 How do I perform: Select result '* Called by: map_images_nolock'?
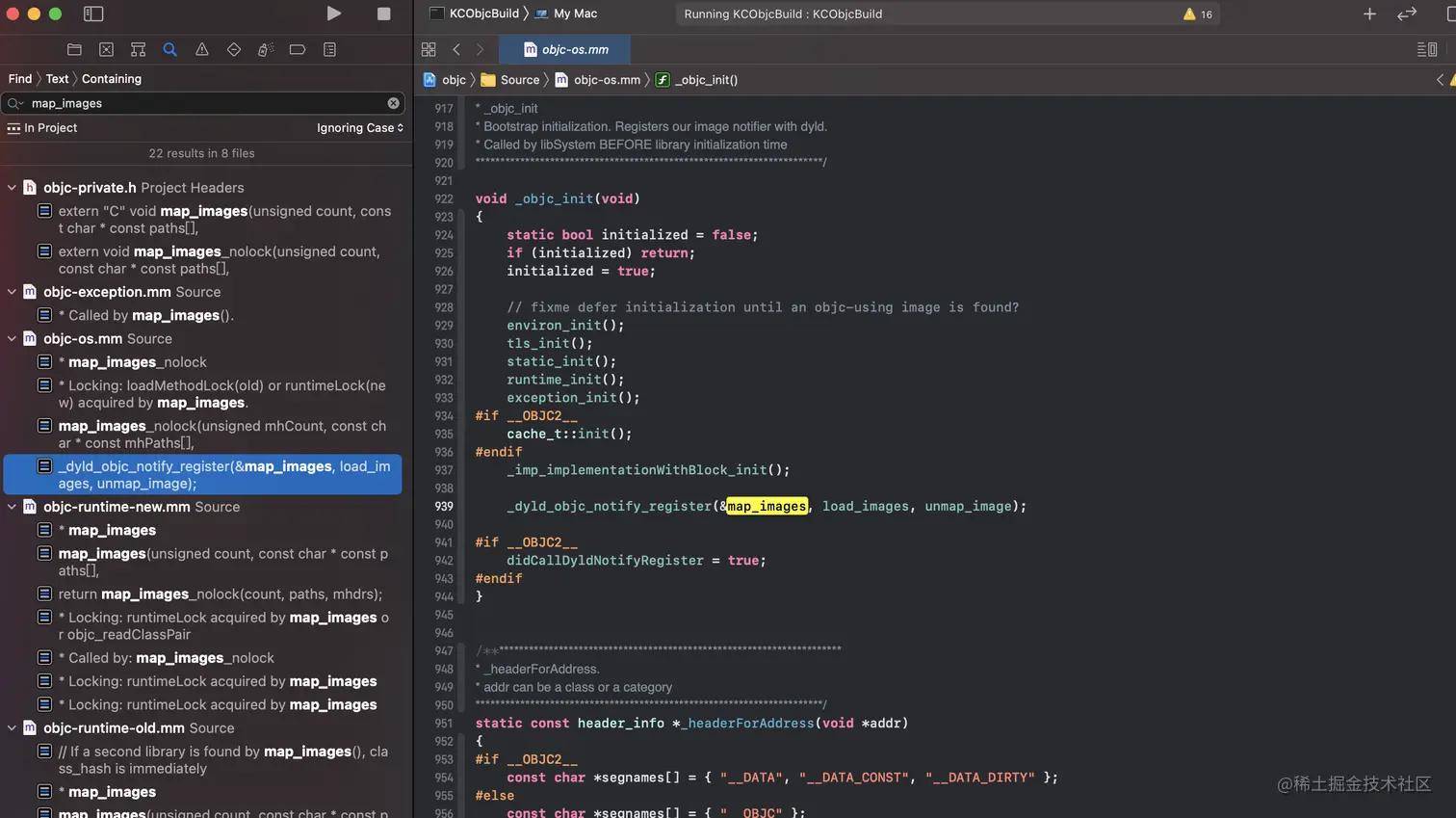tap(203, 658)
